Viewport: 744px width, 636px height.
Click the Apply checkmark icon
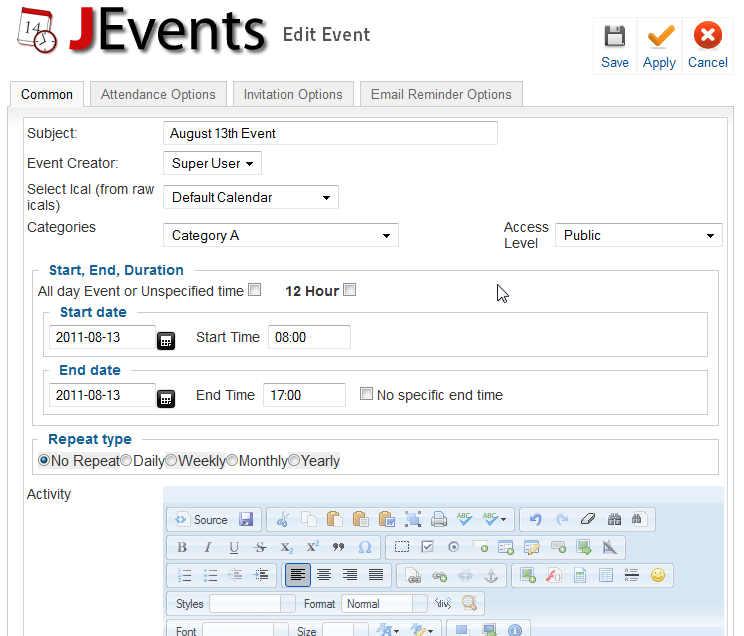(660, 36)
